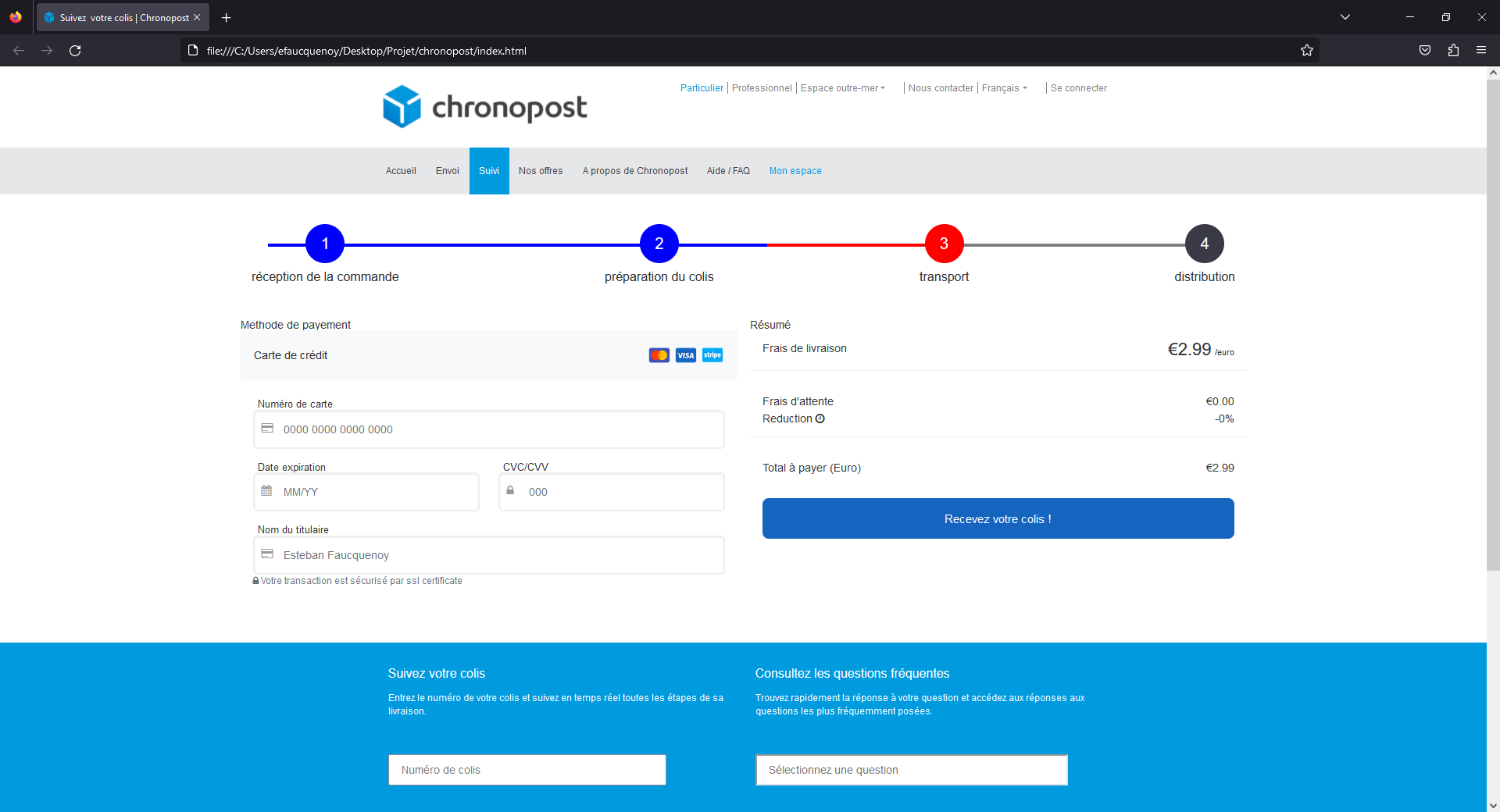Focus the Numéro de carte input field
The image size is (1500, 812).
[489, 429]
